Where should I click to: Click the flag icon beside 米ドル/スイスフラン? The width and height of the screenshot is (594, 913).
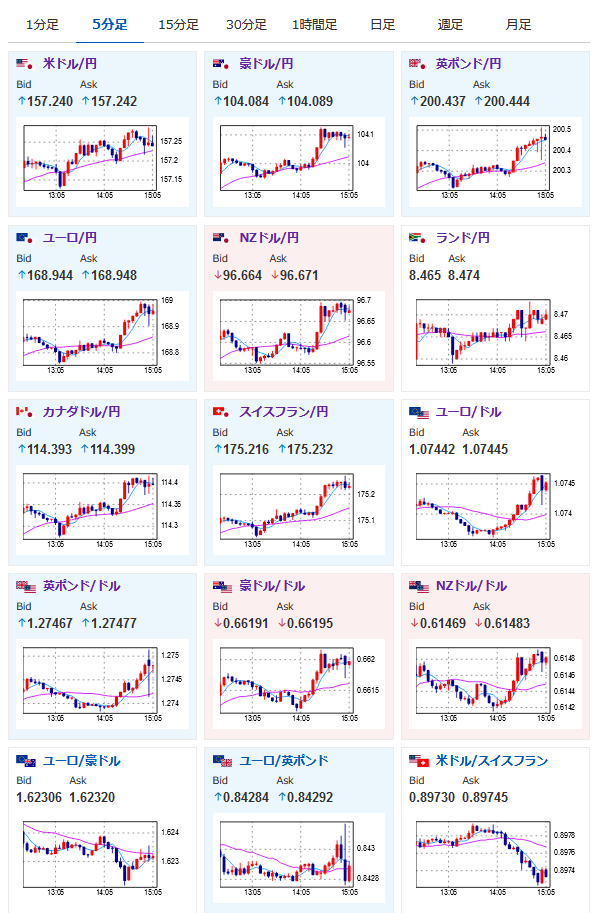coord(419,760)
